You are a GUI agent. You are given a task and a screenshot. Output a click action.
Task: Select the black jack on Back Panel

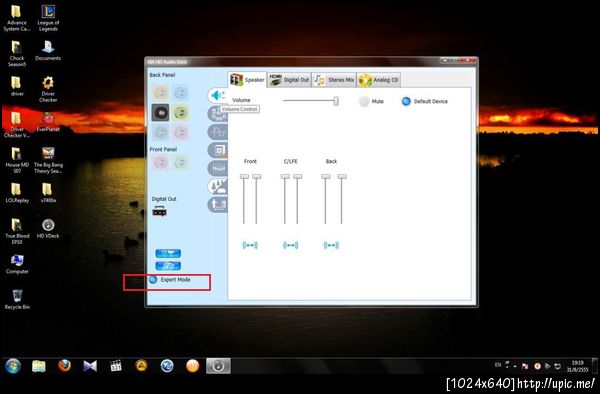pyautogui.click(x=160, y=112)
